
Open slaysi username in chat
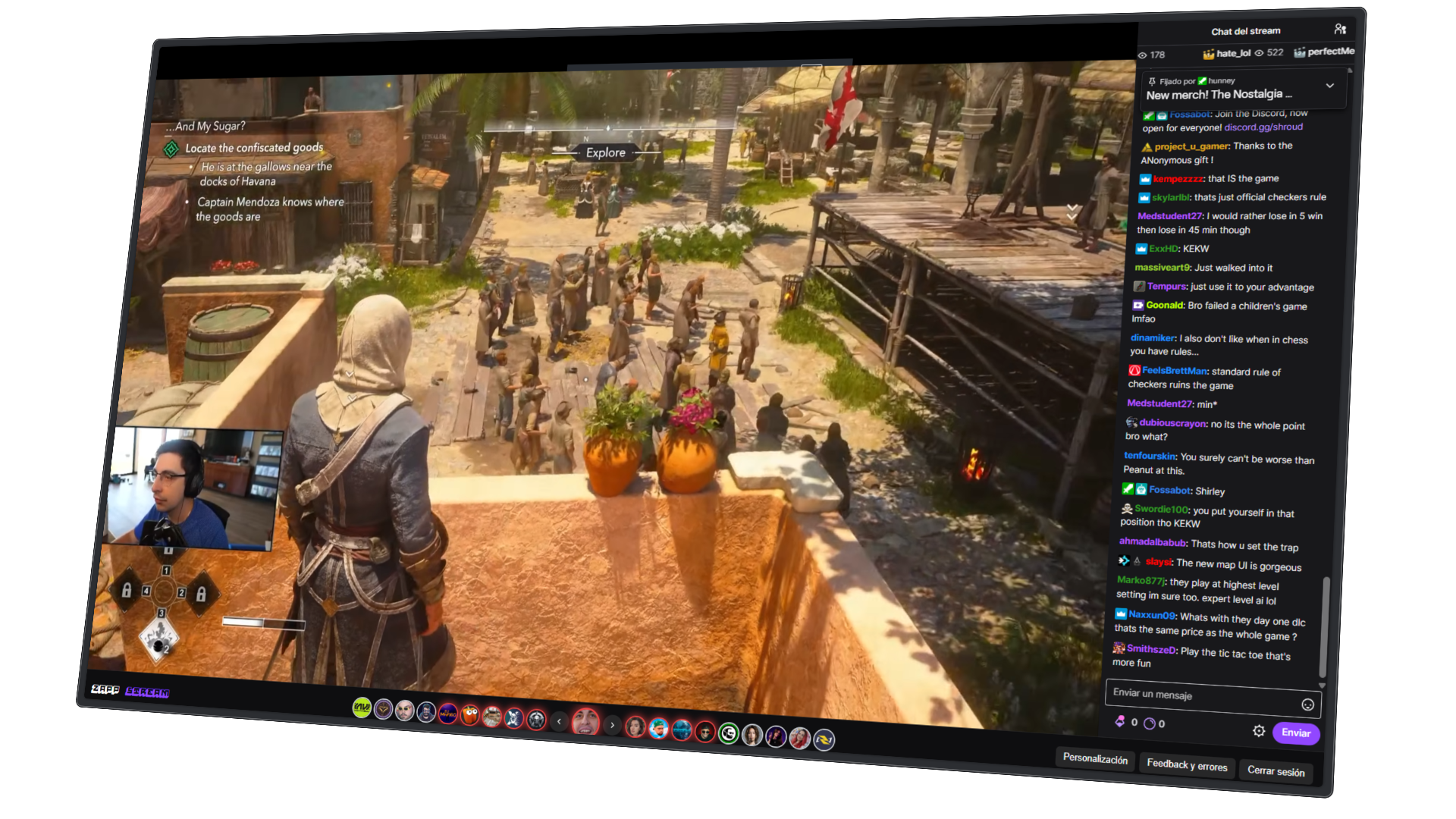(1159, 562)
